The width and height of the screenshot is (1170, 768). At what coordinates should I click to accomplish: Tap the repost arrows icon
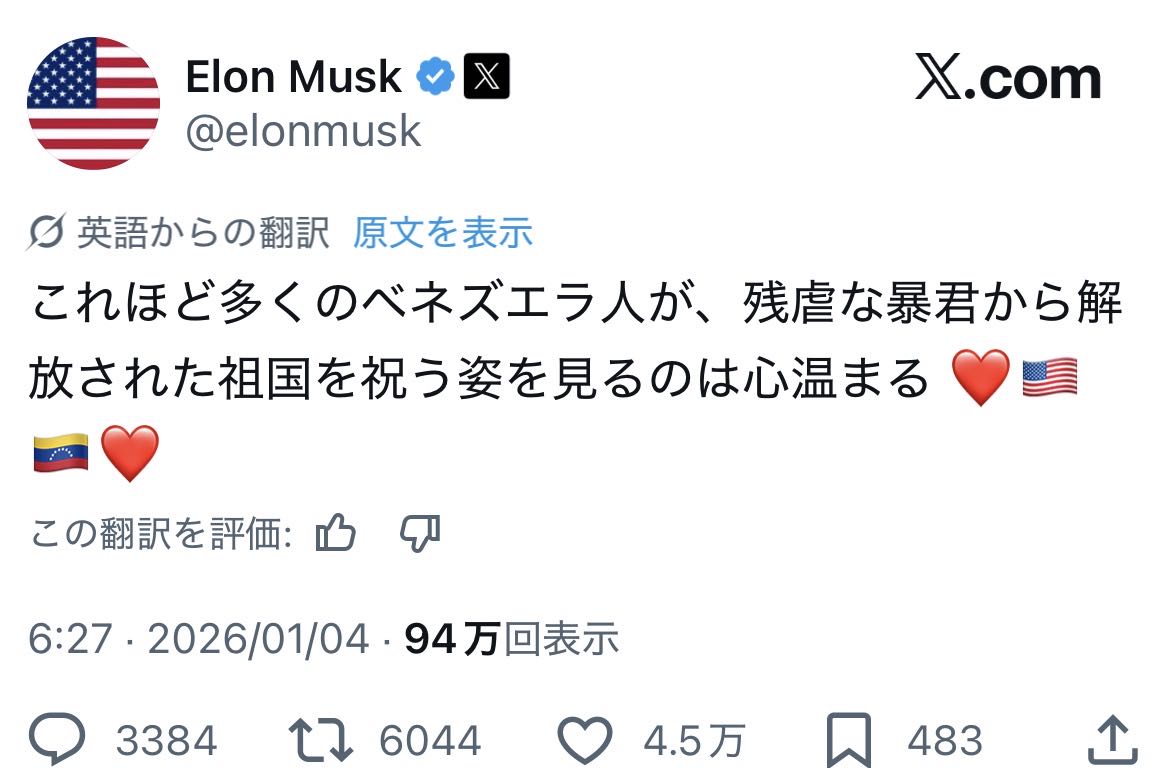pyautogui.click(x=320, y=741)
